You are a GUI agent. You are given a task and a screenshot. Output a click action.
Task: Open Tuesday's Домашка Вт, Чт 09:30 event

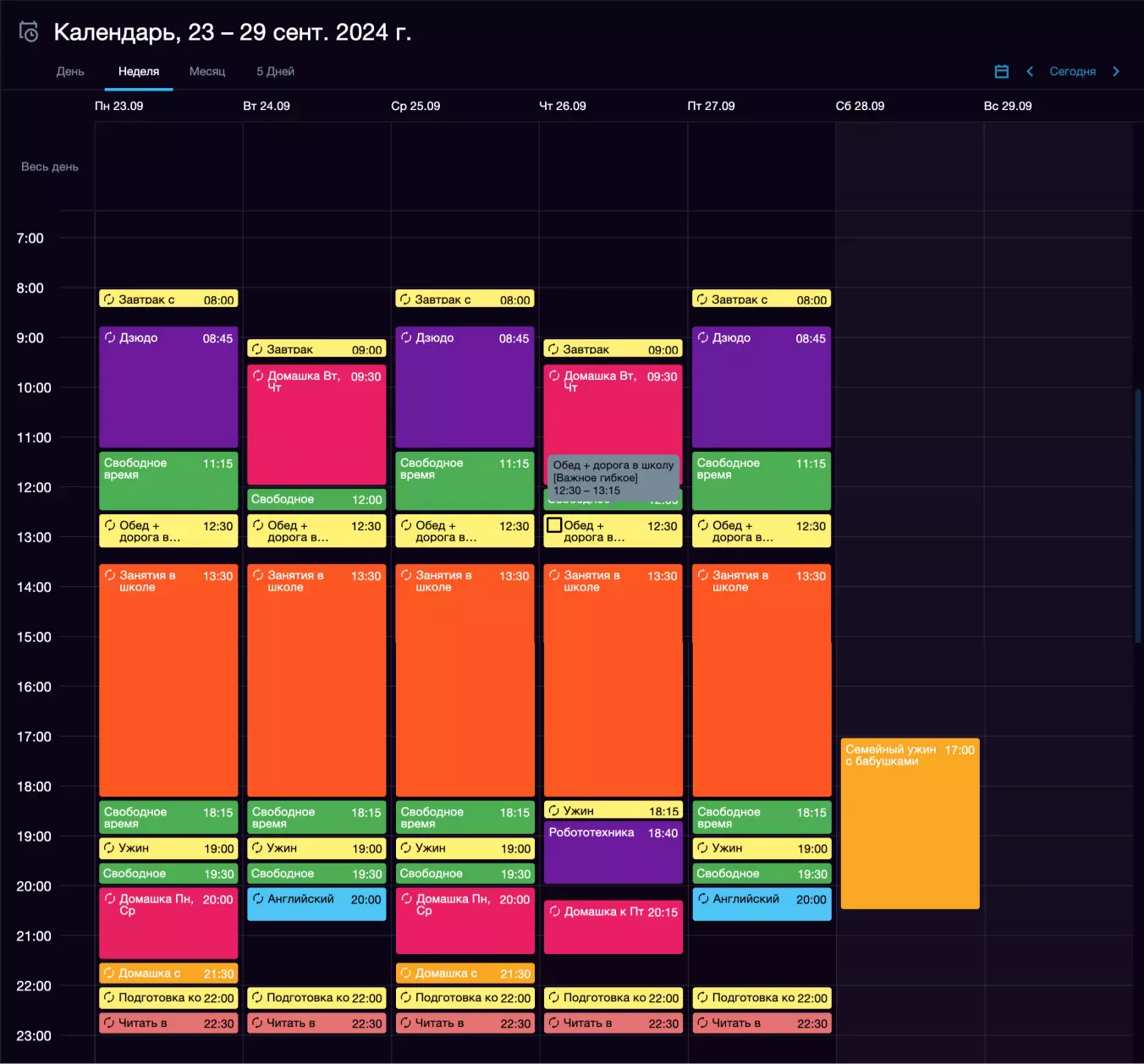[316, 425]
